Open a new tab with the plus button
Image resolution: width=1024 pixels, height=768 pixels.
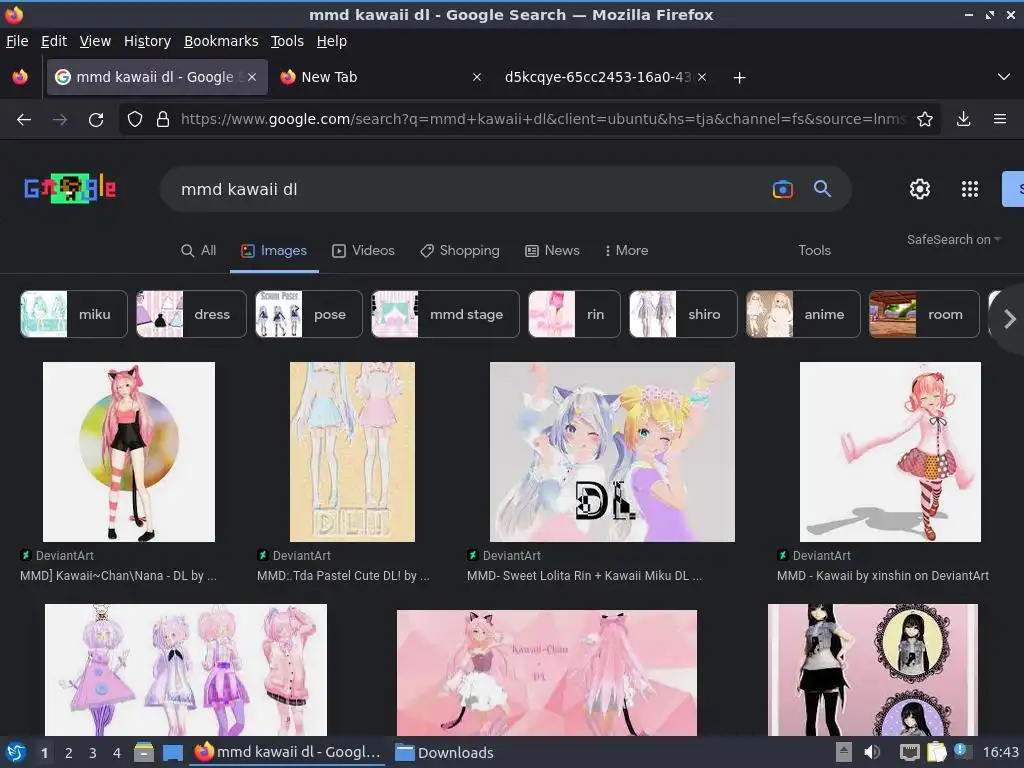pyautogui.click(x=739, y=78)
